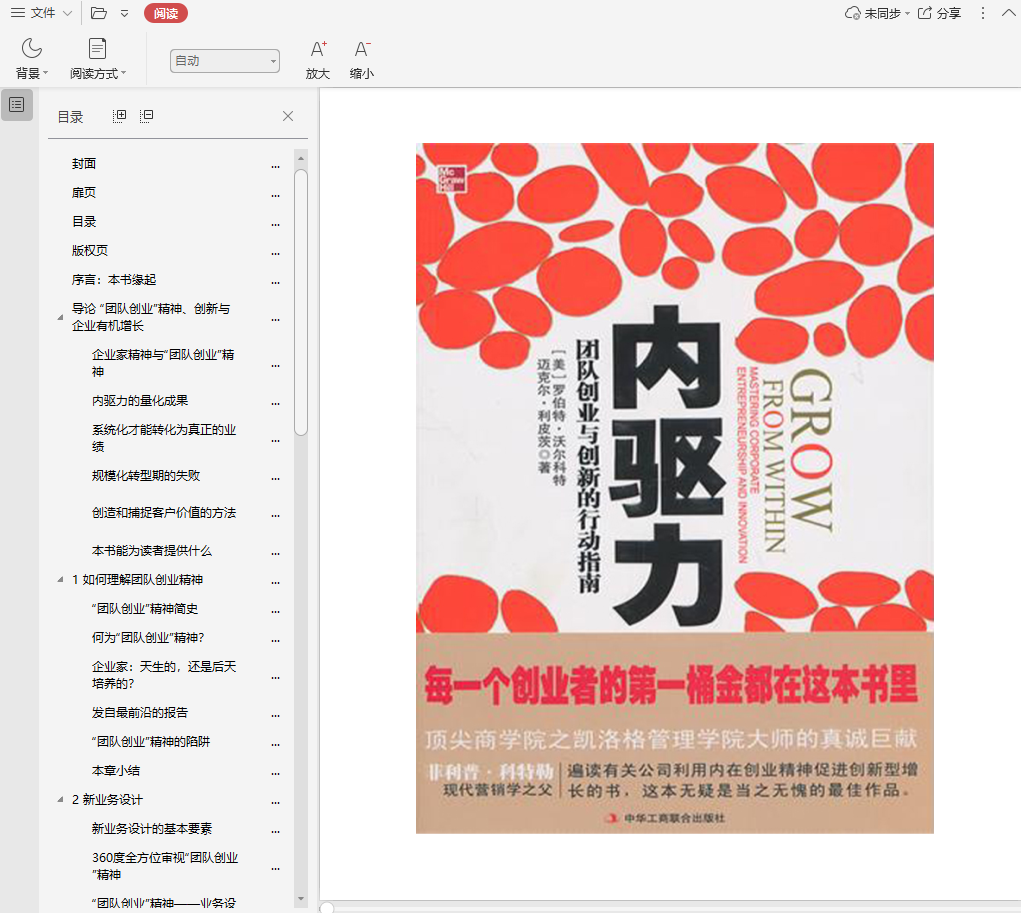Open 创造和捕捉客户价值的方法 section
The width and height of the screenshot is (1021, 913).
point(163,513)
